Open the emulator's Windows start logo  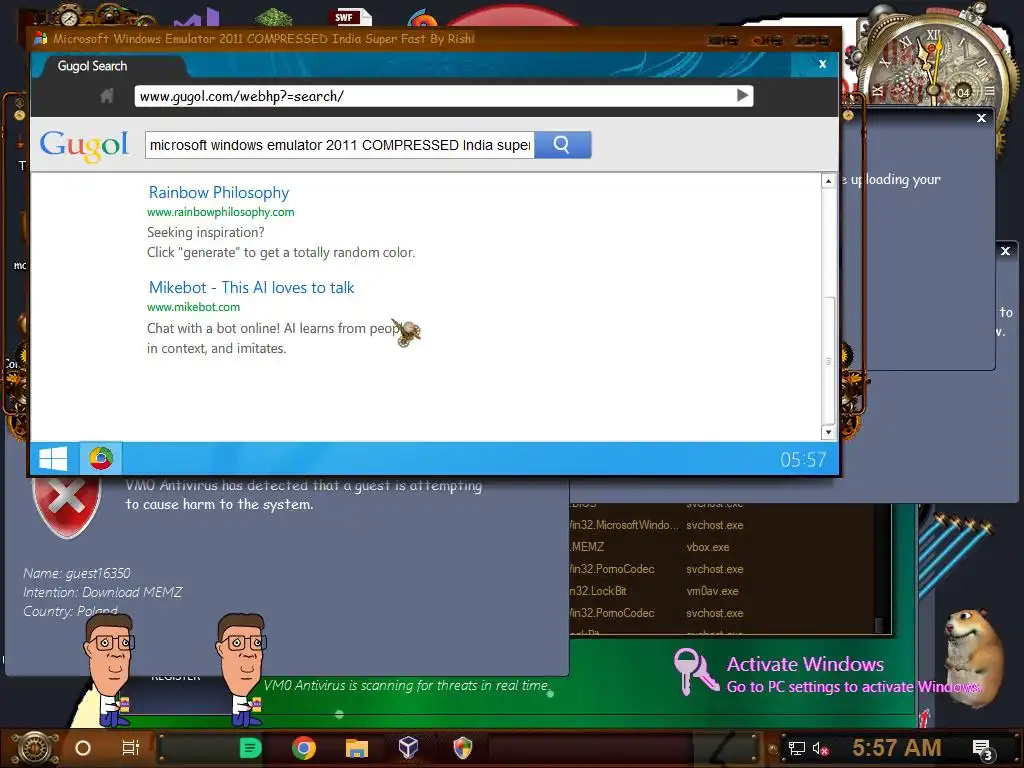point(54,459)
